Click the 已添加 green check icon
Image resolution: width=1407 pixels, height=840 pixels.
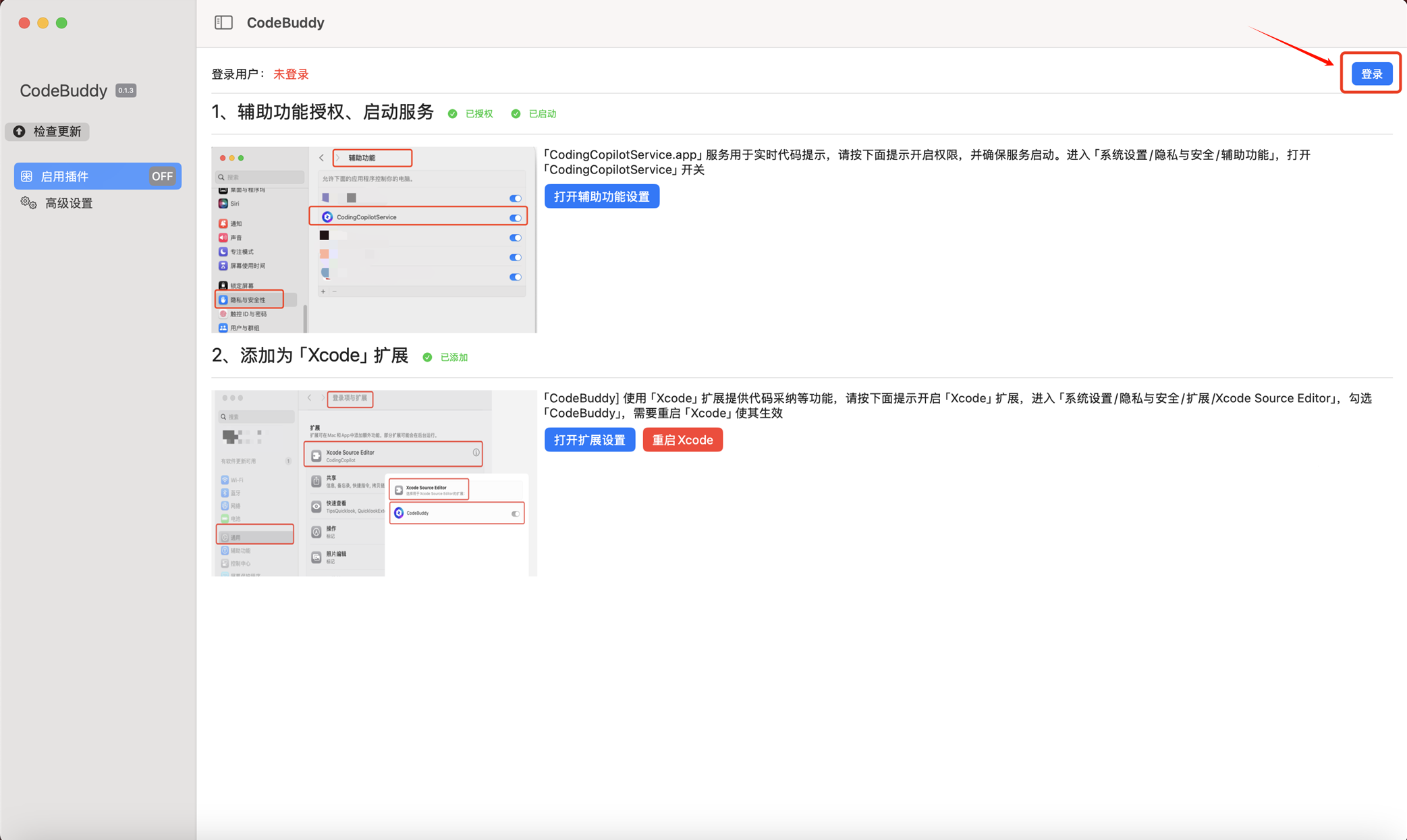(427, 357)
